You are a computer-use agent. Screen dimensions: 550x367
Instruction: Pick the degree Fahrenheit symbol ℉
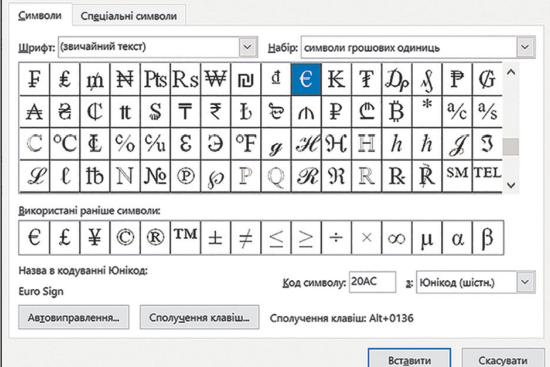coord(246,144)
